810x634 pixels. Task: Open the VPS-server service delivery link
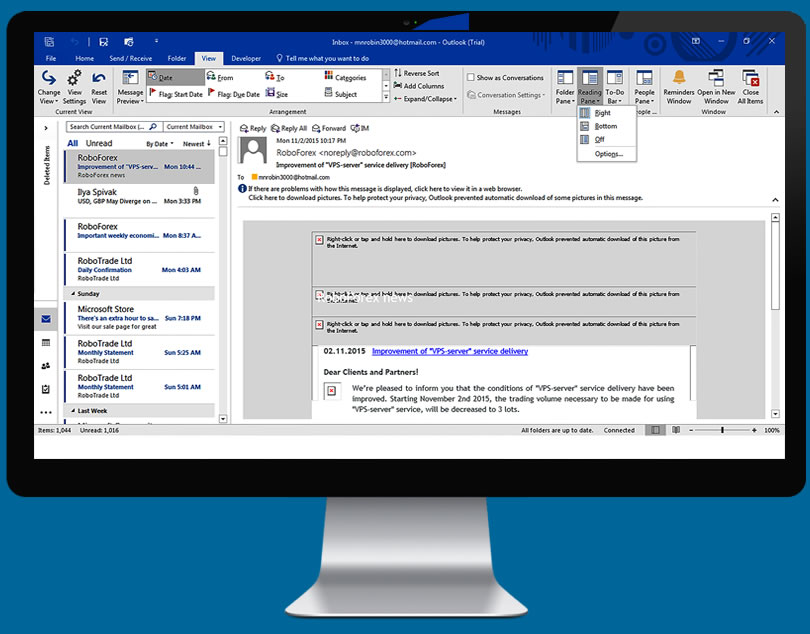pyautogui.click(x=449, y=351)
